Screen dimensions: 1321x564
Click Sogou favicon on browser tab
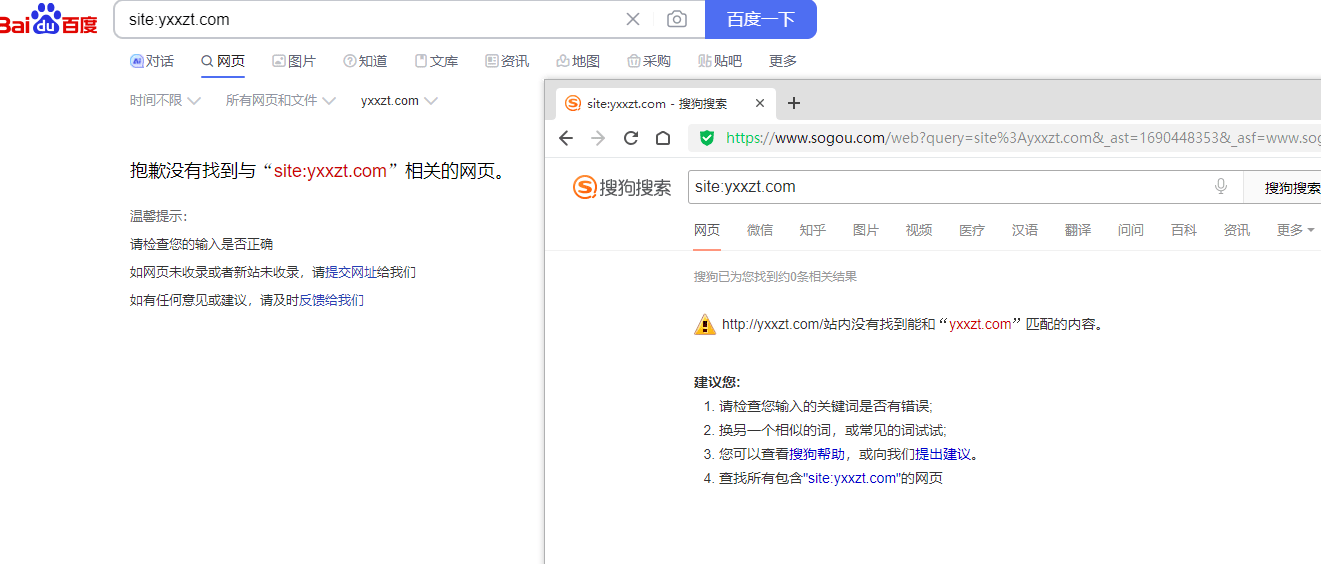[x=573, y=103]
